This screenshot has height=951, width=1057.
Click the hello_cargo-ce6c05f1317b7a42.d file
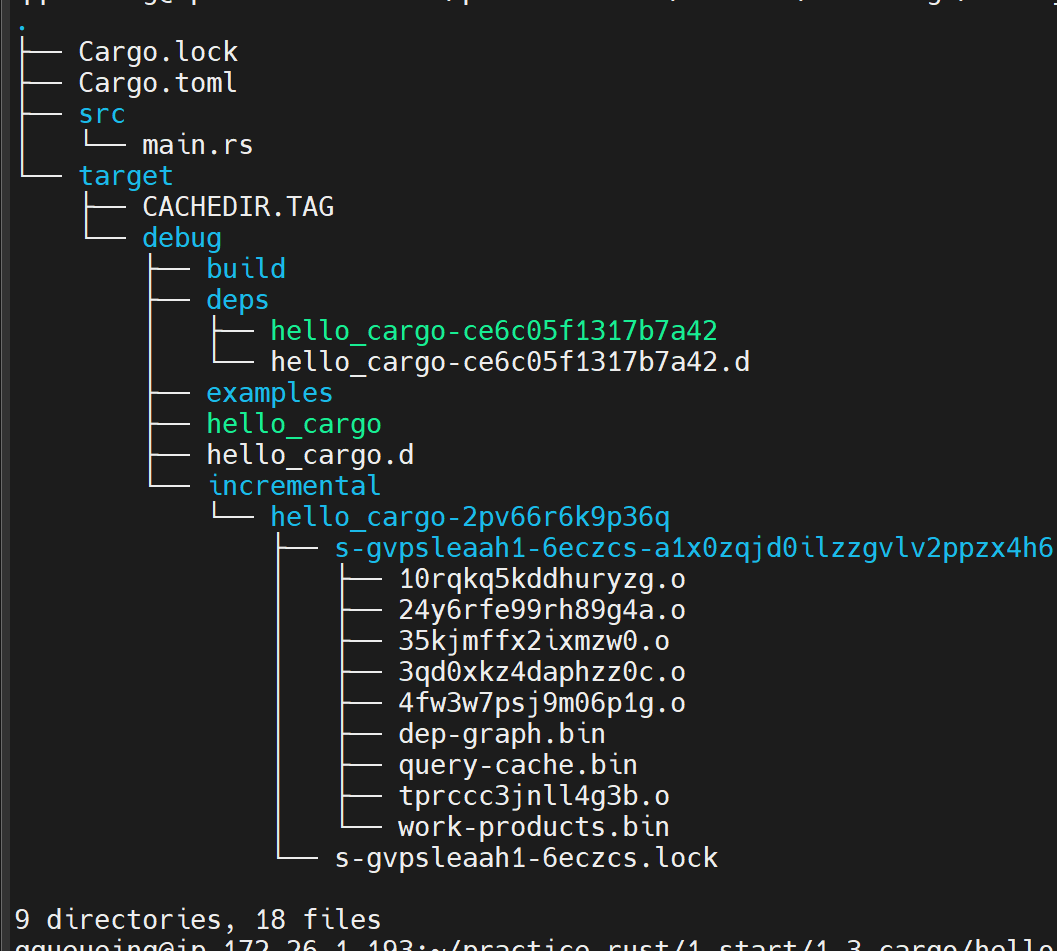pyautogui.click(x=510, y=361)
